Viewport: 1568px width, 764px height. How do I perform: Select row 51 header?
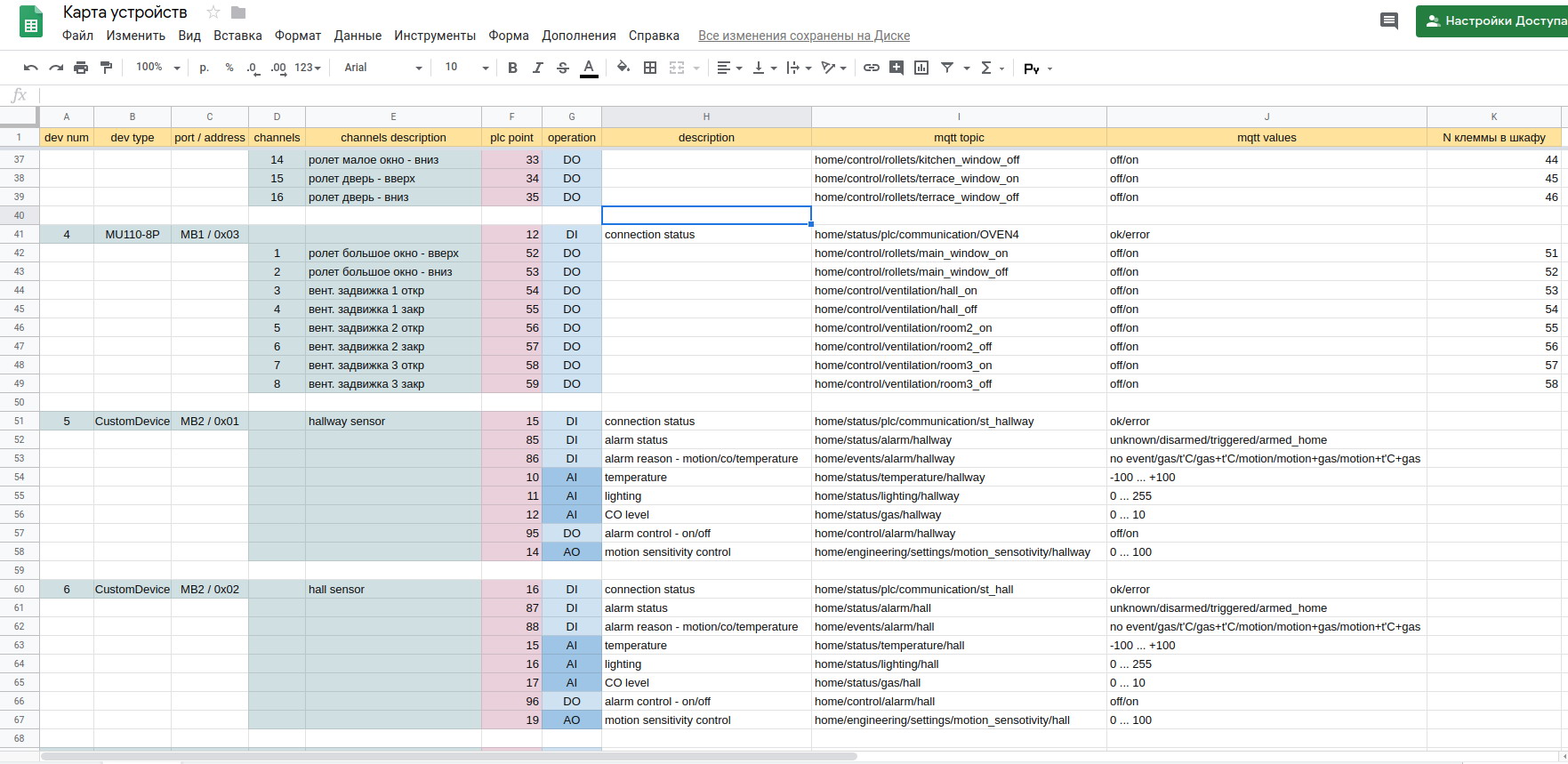pos(19,422)
